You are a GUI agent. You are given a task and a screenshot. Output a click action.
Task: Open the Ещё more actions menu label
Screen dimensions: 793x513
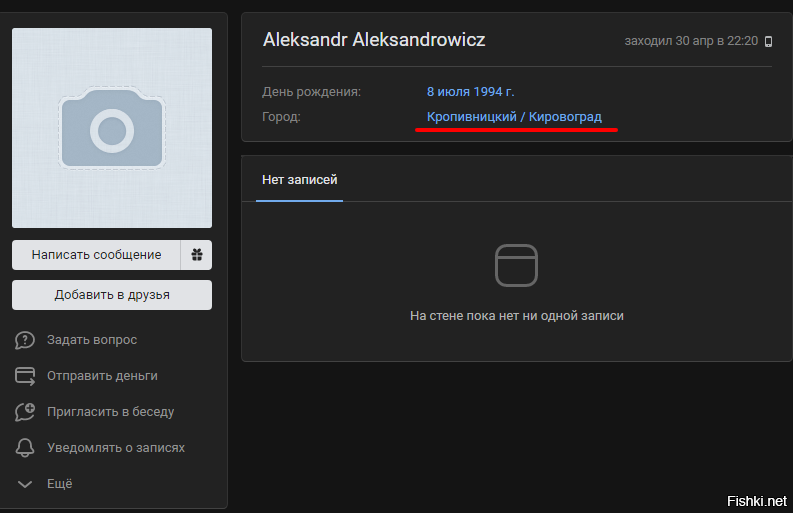click(x=60, y=484)
